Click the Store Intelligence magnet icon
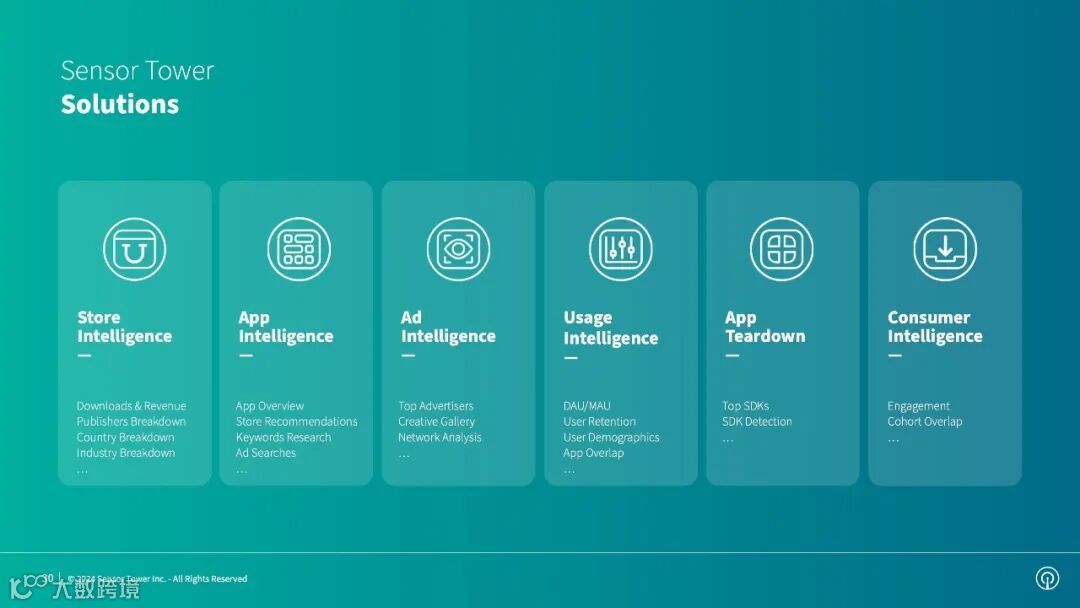 134,249
